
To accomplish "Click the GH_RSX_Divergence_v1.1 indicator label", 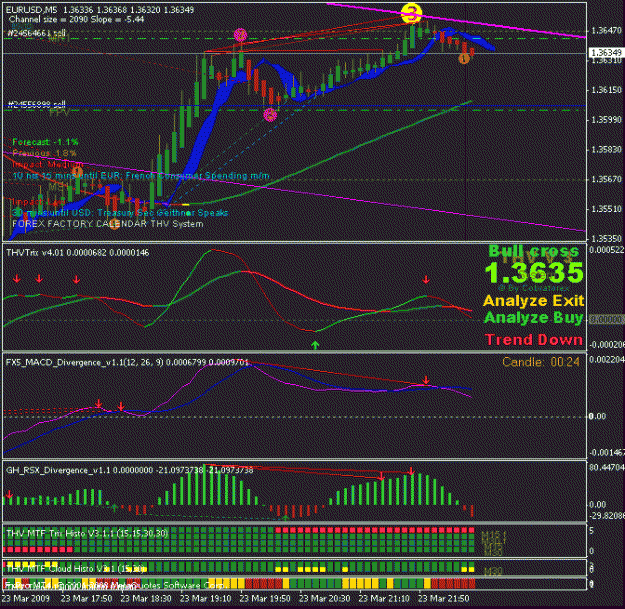I will pyautogui.click(x=129, y=470).
